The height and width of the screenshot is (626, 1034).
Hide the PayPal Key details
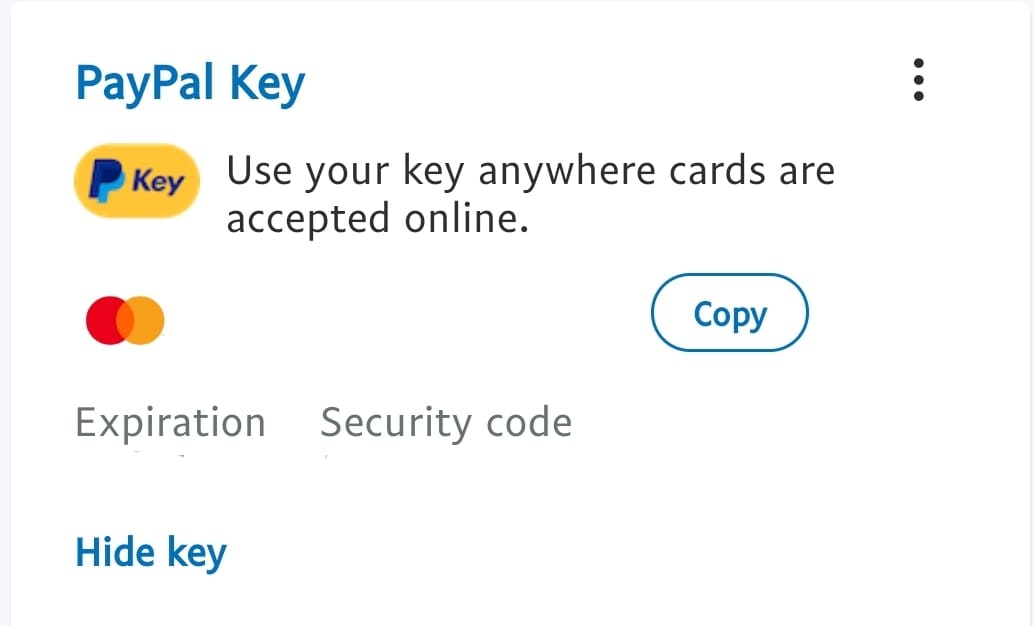[x=150, y=551]
